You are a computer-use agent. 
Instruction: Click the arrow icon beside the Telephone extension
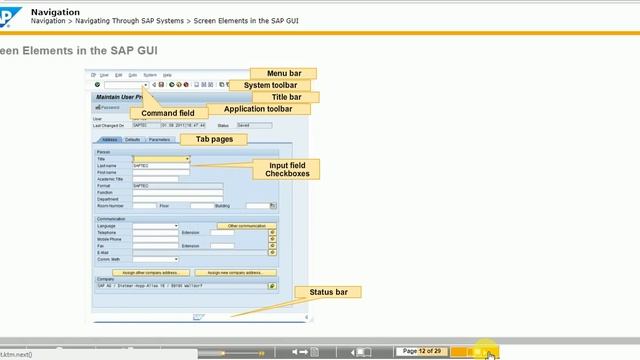click(x=272, y=232)
